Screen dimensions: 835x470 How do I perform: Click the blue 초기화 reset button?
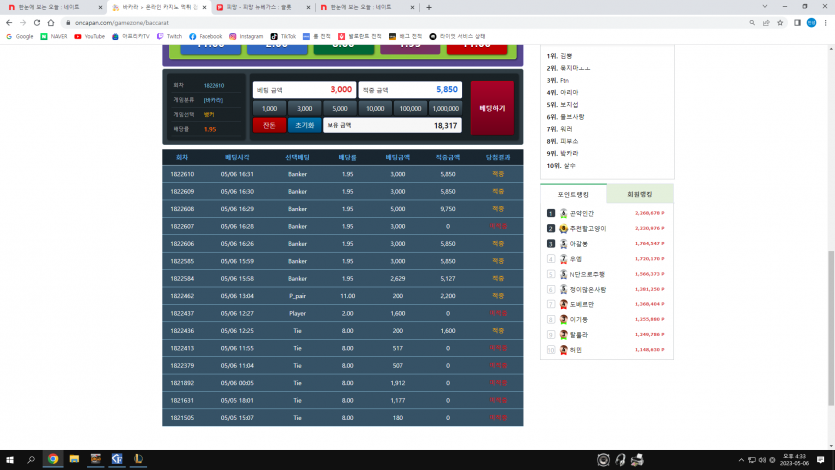(305, 126)
